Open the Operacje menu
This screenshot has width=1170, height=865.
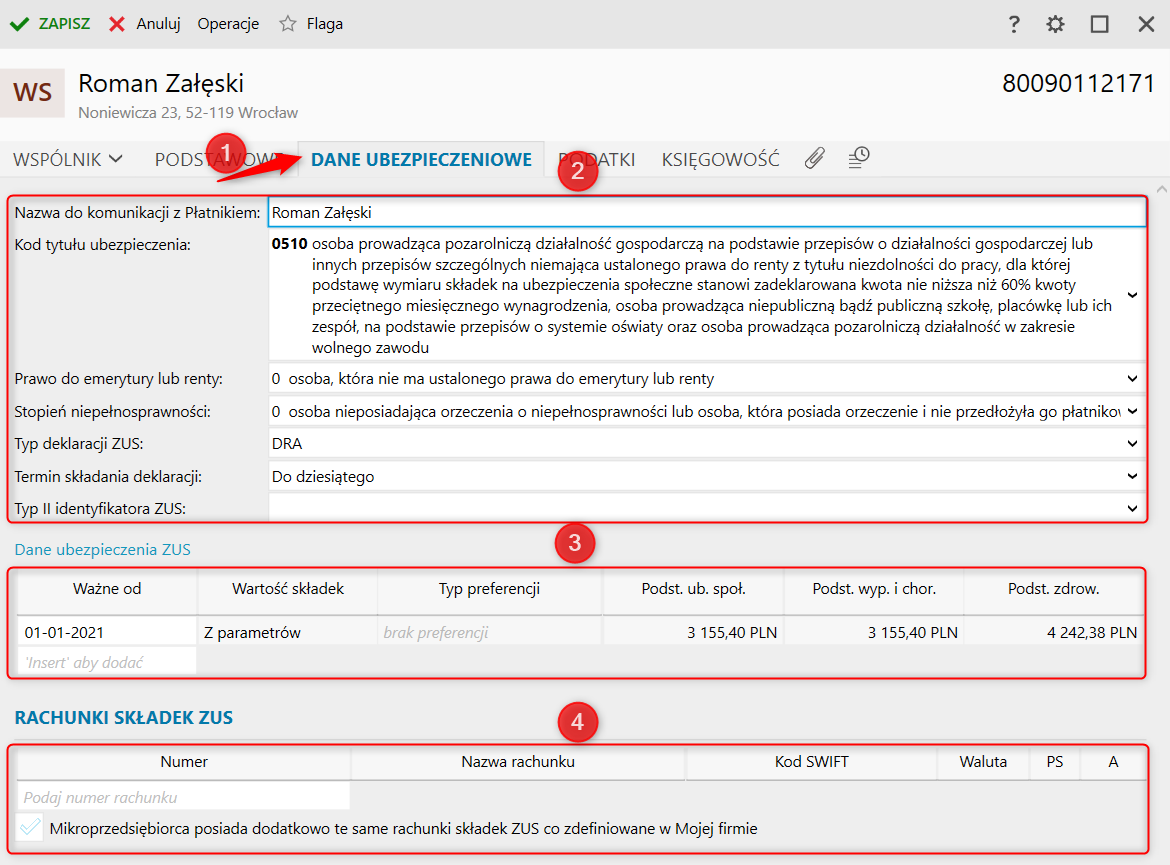pyautogui.click(x=228, y=24)
